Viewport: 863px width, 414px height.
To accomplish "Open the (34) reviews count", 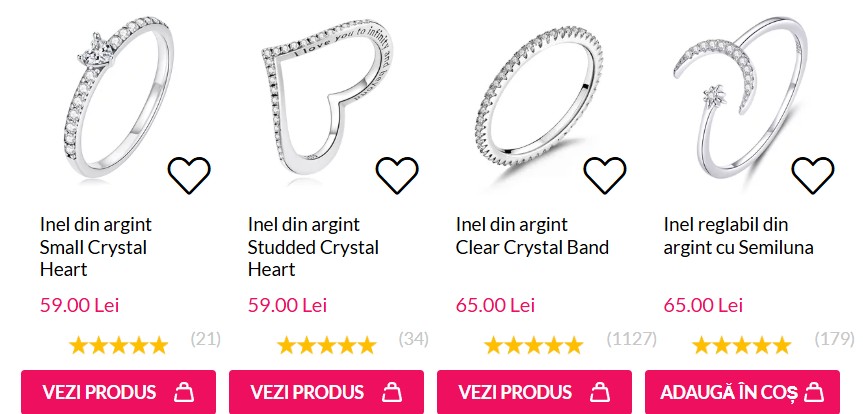I will tap(413, 339).
